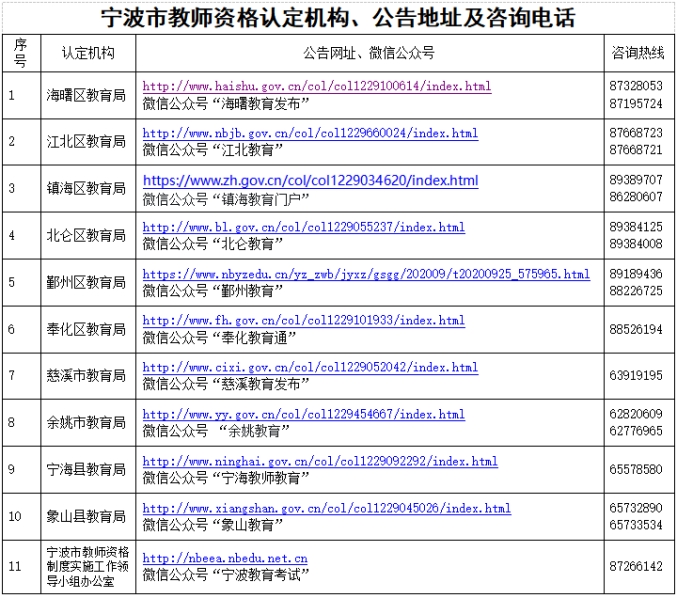
Task: Open the fh.gov.cn announcement link
Action: 304,320
